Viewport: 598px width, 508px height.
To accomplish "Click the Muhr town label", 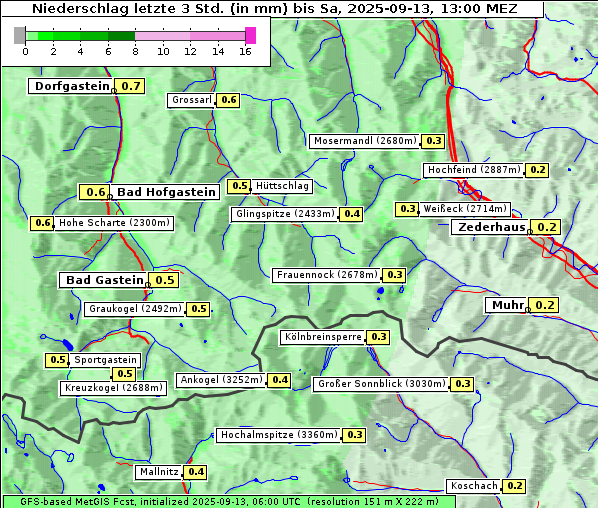I will coord(507,305).
